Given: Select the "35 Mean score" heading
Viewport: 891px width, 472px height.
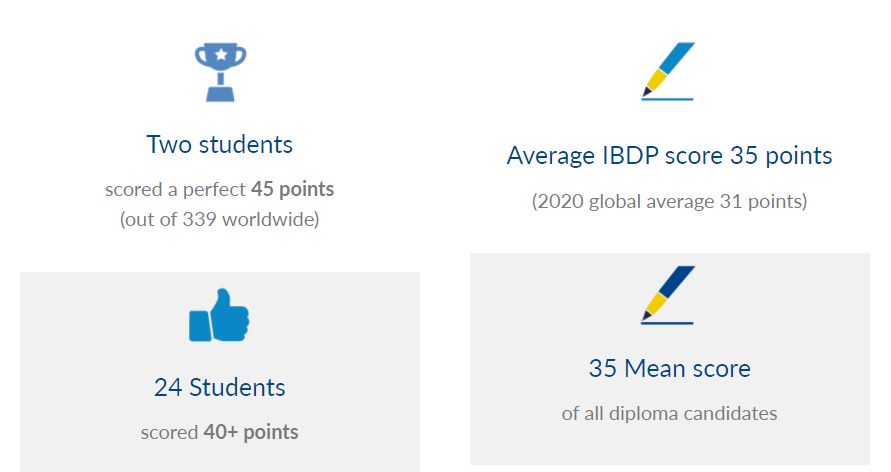Looking at the screenshot, I should [670, 368].
